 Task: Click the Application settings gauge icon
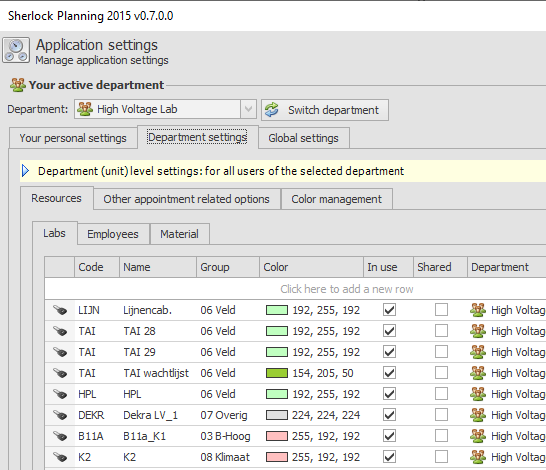pos(16,50)
